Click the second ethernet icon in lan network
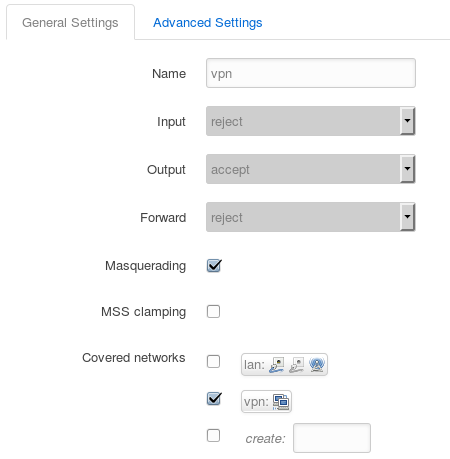 click(x=296, y=365)
